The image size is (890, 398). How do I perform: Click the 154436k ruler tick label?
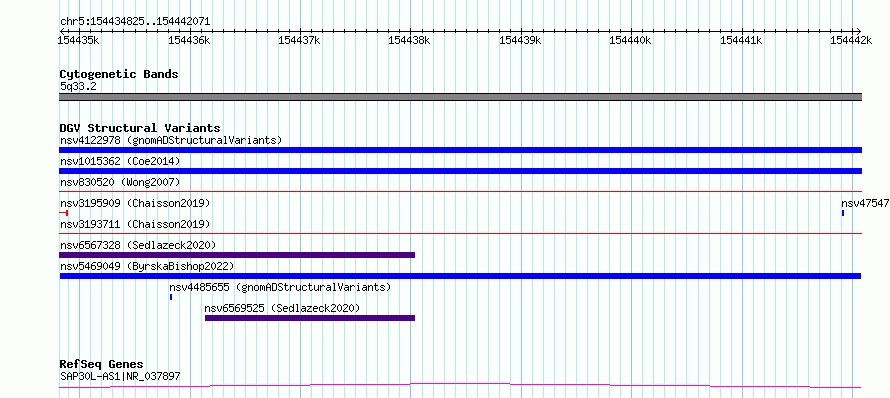189,40
